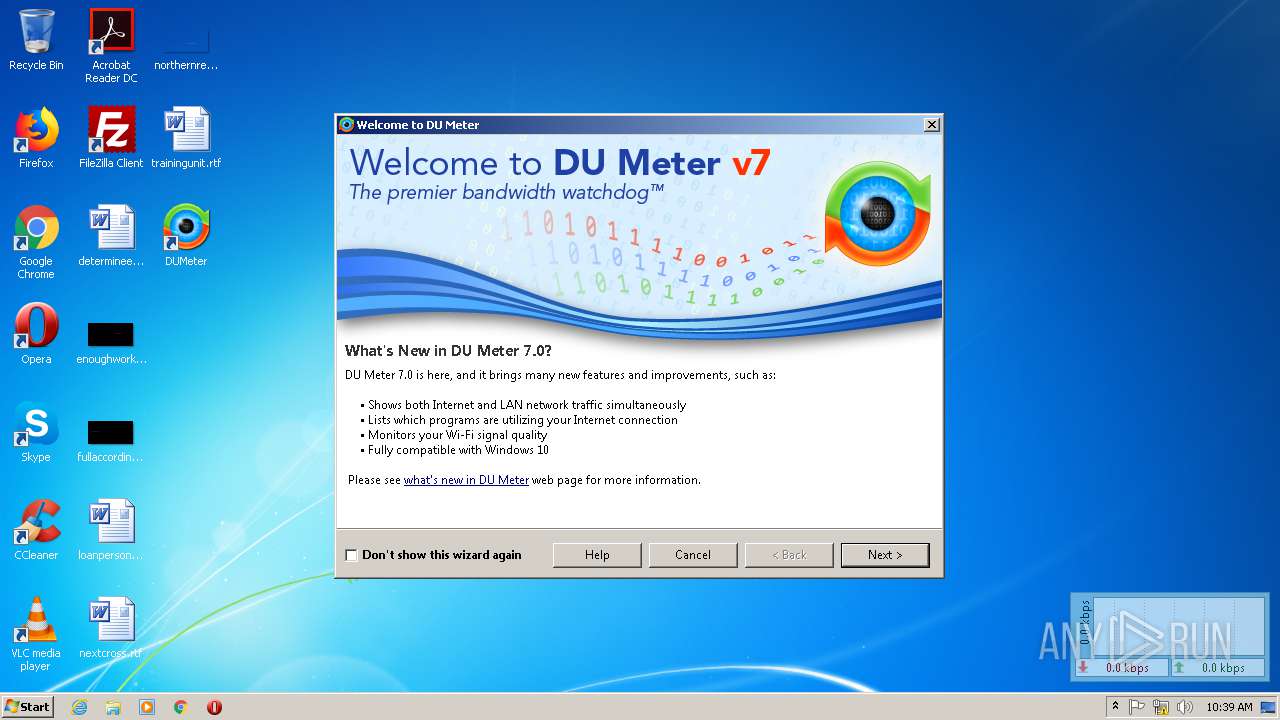Open Firefox desktop shortcut
The height and width of the screenshot is (720, 1280).
(x=36, y=138)
